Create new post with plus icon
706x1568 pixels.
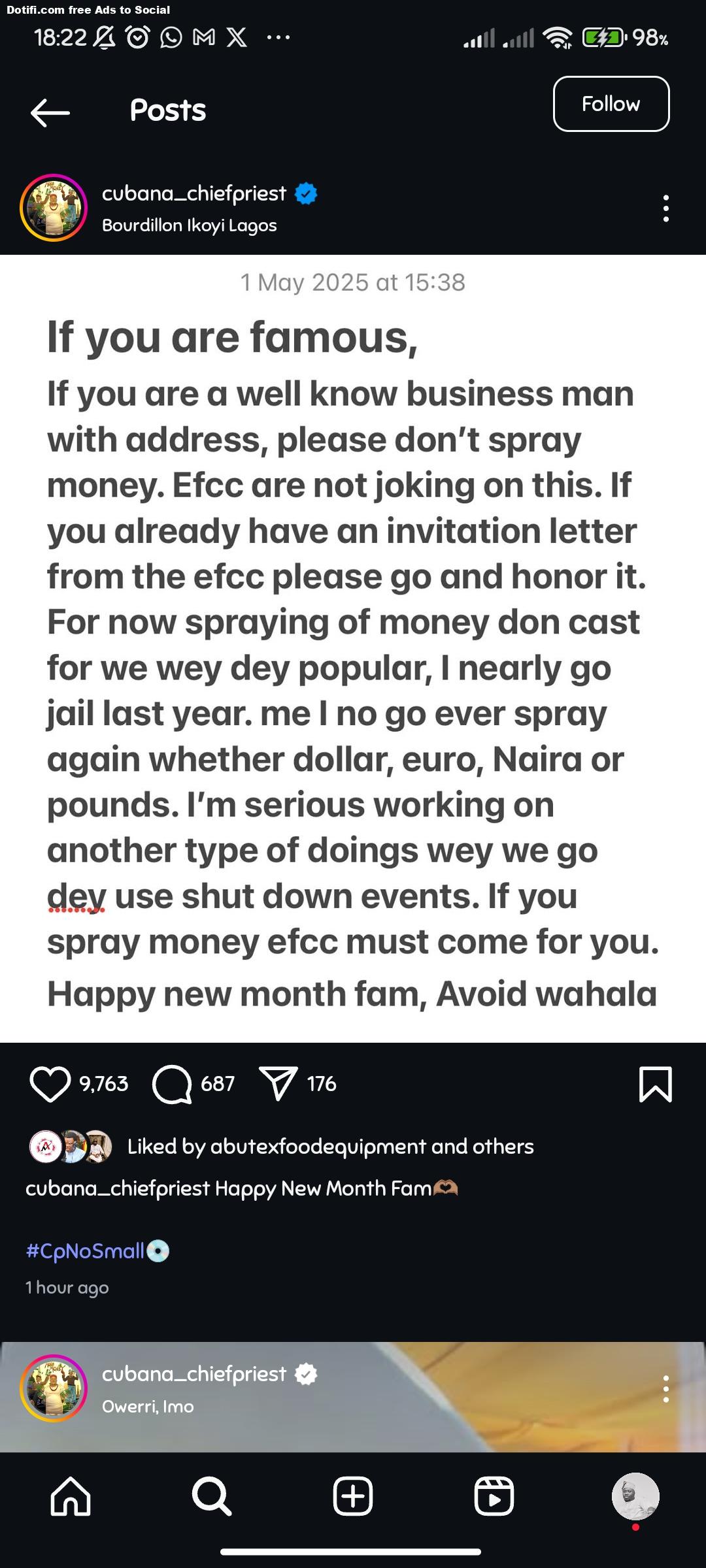(353, 1495)
